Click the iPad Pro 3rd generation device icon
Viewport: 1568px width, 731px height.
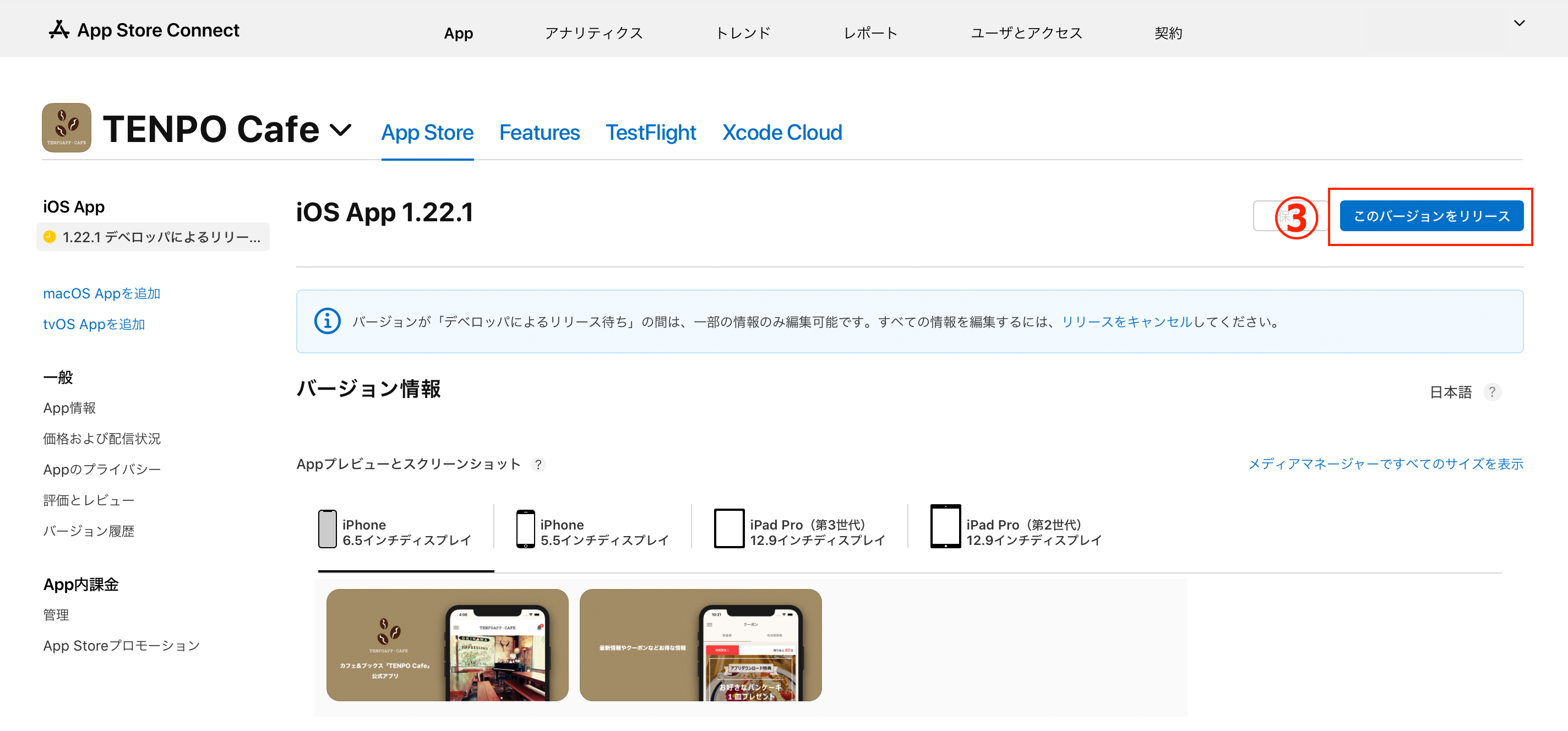pyautogui.click(x=728, y=528)
